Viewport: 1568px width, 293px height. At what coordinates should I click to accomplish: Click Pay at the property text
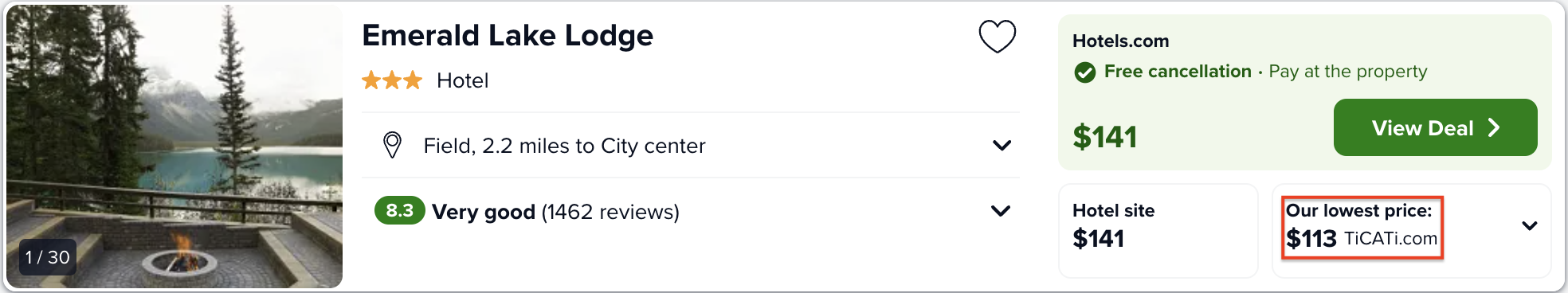point(1348,72)
